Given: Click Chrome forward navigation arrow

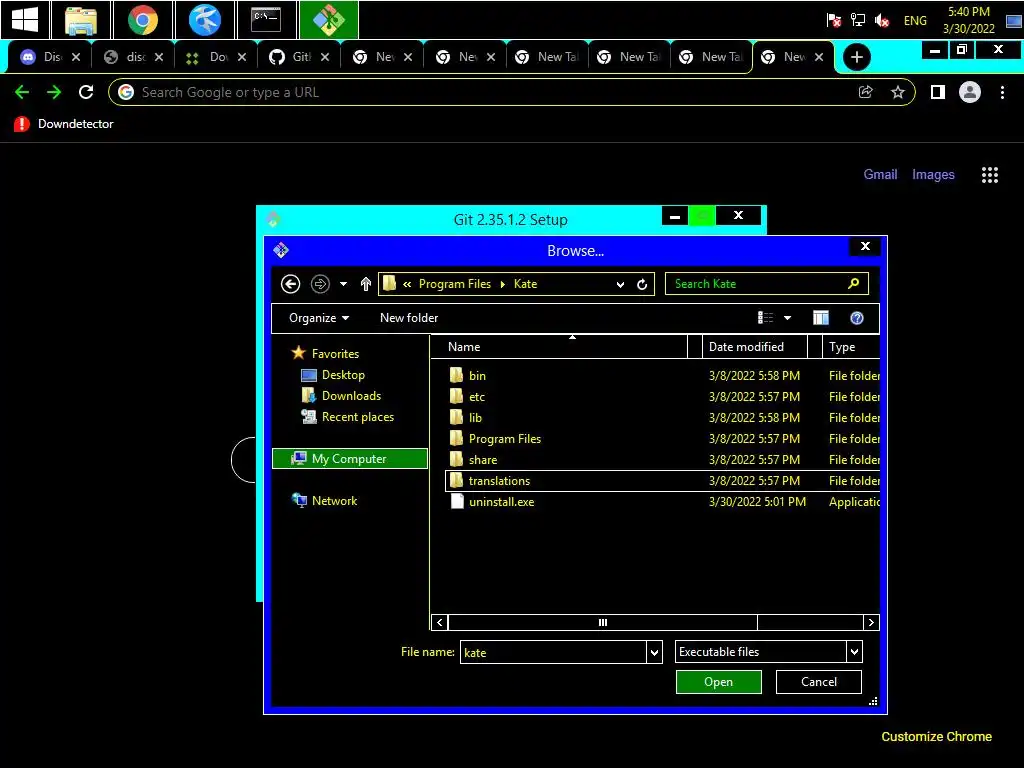Looking at the screenshot, I should (x=54, y=92).
